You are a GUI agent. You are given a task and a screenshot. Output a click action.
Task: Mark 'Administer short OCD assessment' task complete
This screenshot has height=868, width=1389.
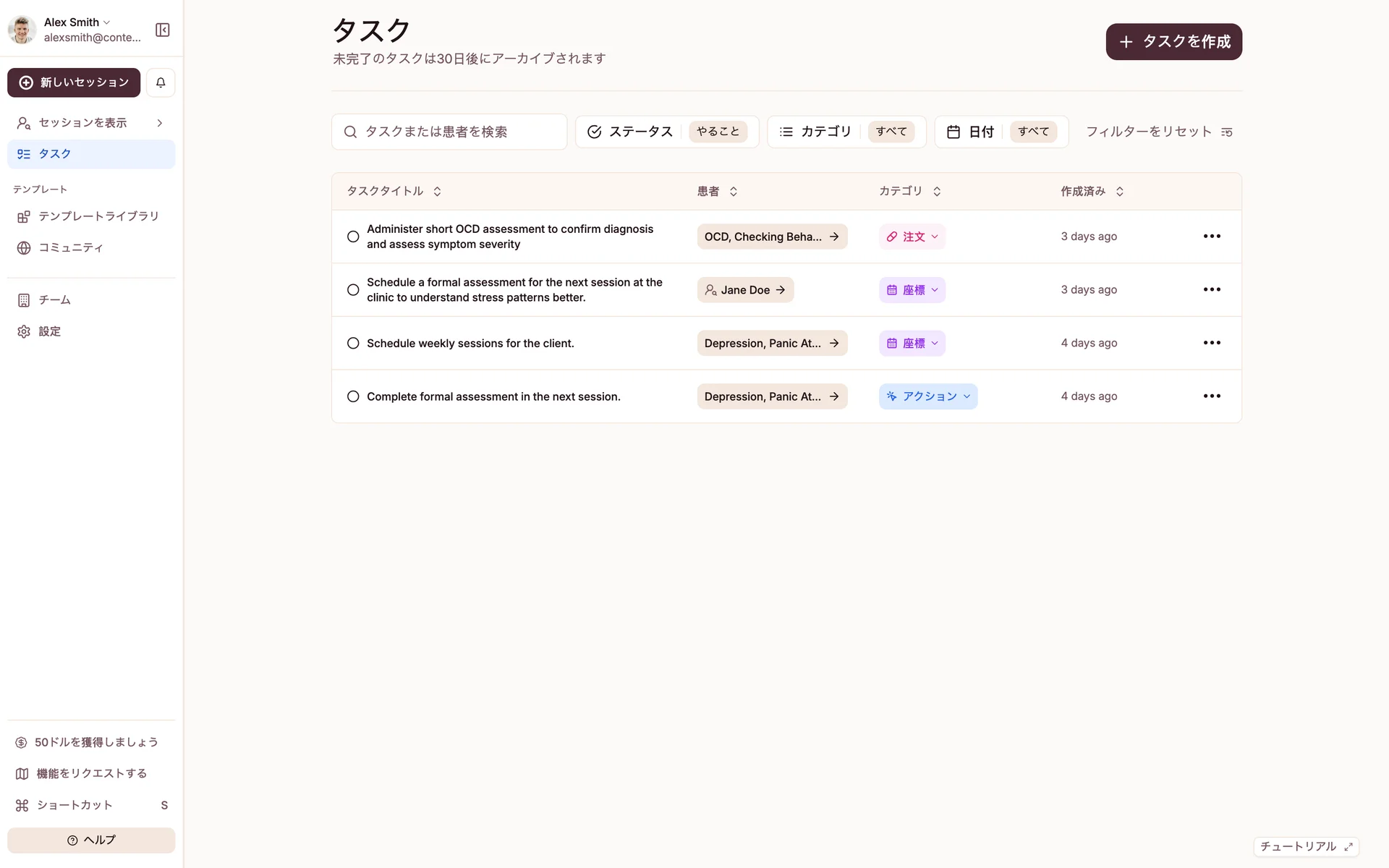coord(353,237)
